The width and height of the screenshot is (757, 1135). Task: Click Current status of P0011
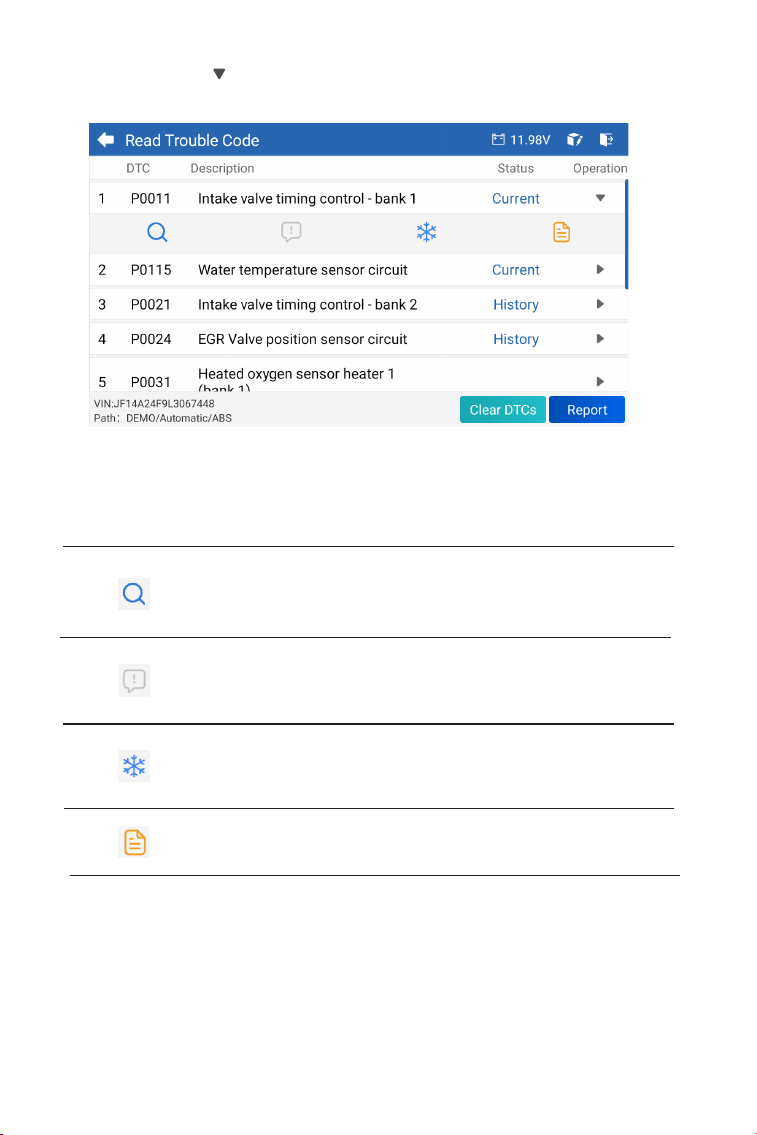[516, 198]
